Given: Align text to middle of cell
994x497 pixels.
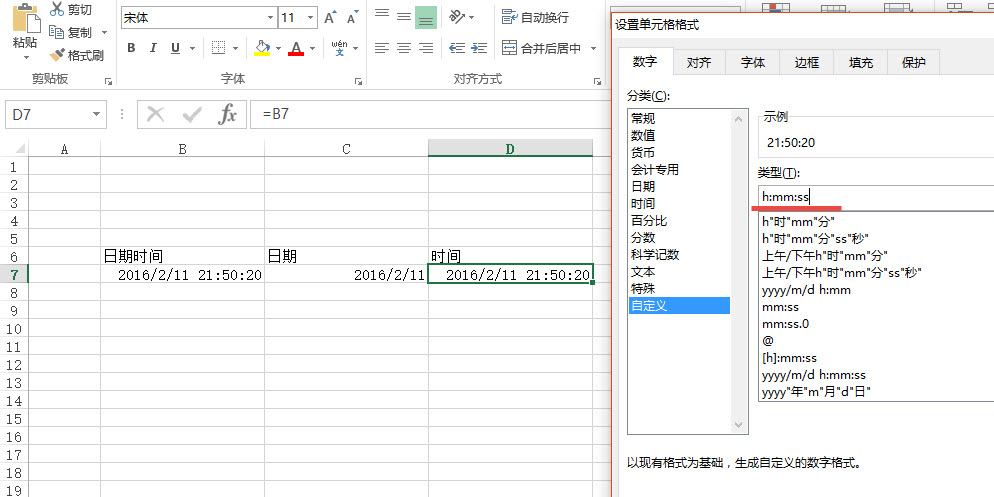Looking at the screenshot, I should [404, 17].
